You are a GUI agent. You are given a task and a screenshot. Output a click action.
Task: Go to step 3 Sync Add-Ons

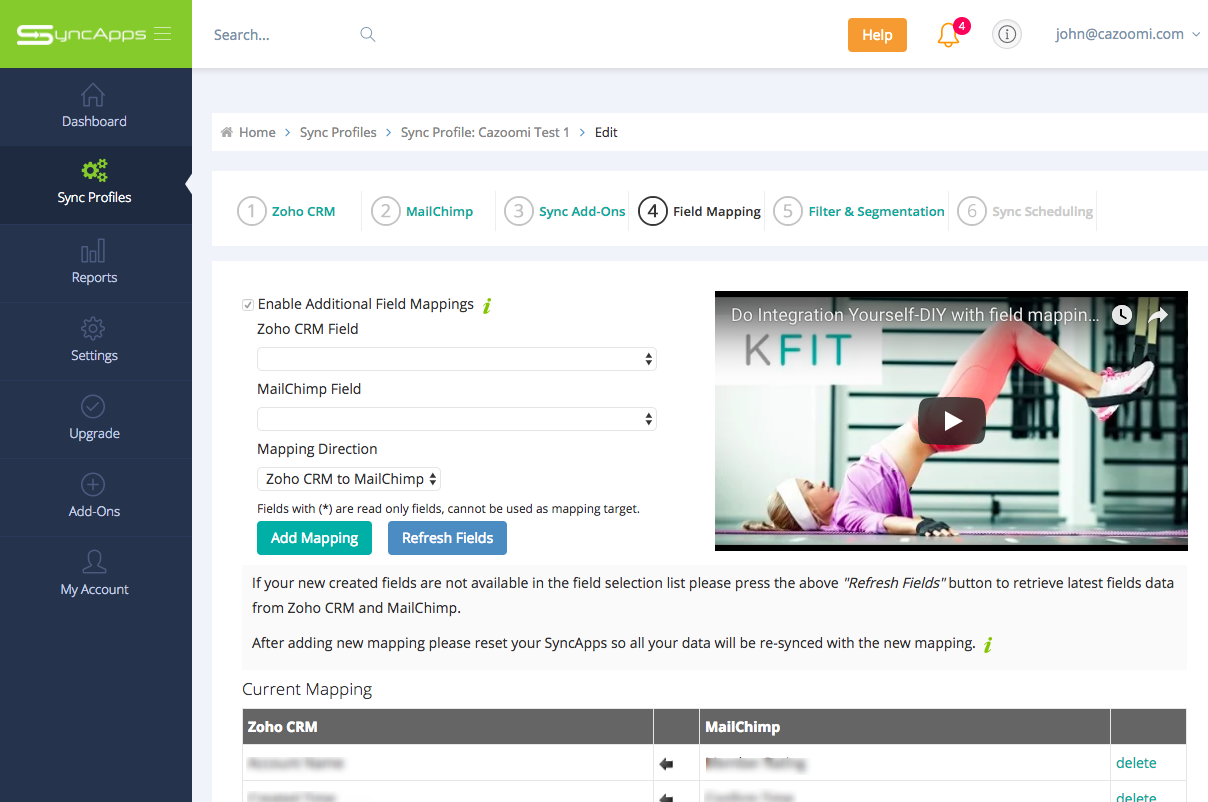tap(565, 211)
